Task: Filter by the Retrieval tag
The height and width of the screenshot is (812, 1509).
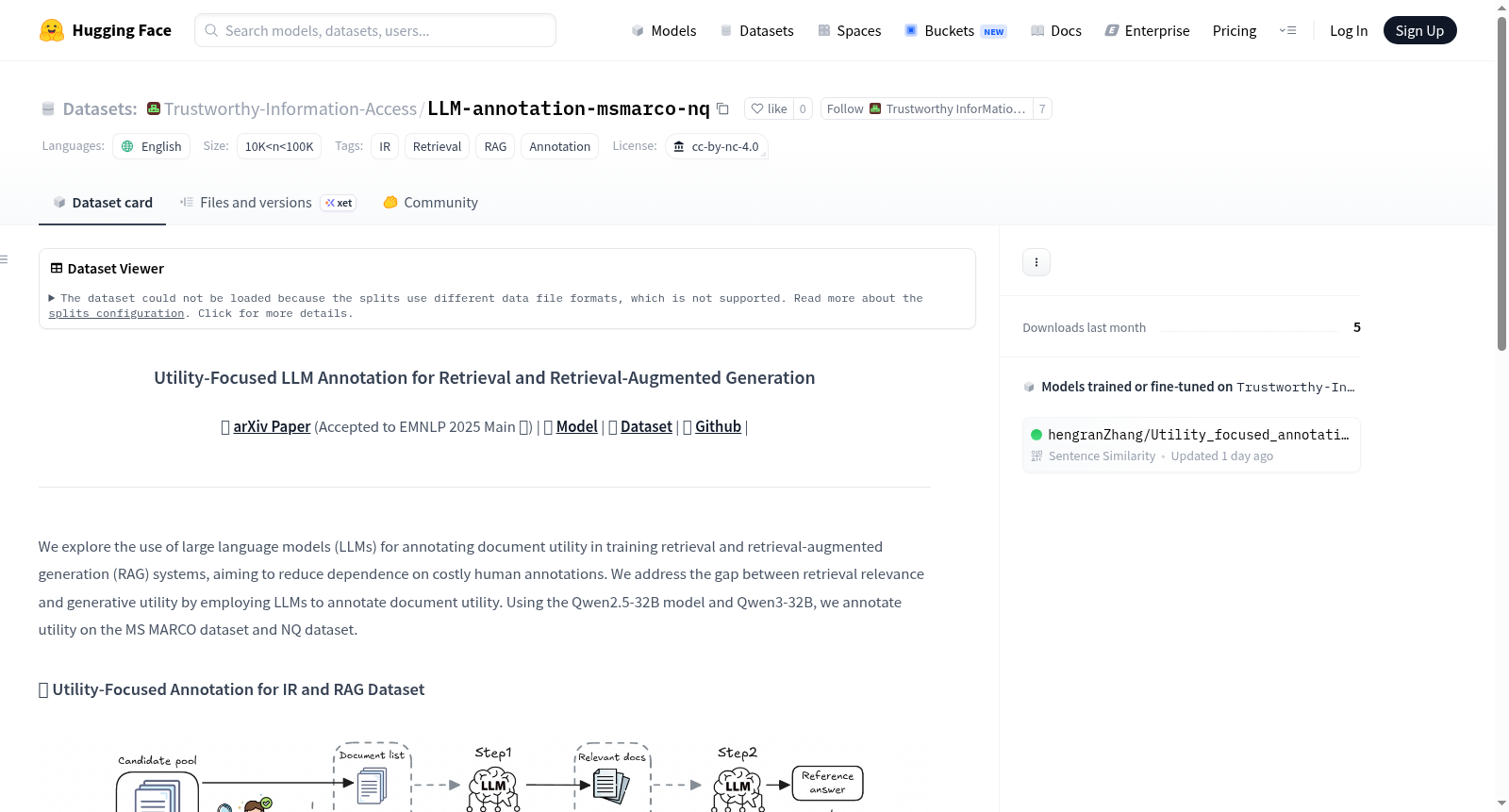Action: coord(437,146)
